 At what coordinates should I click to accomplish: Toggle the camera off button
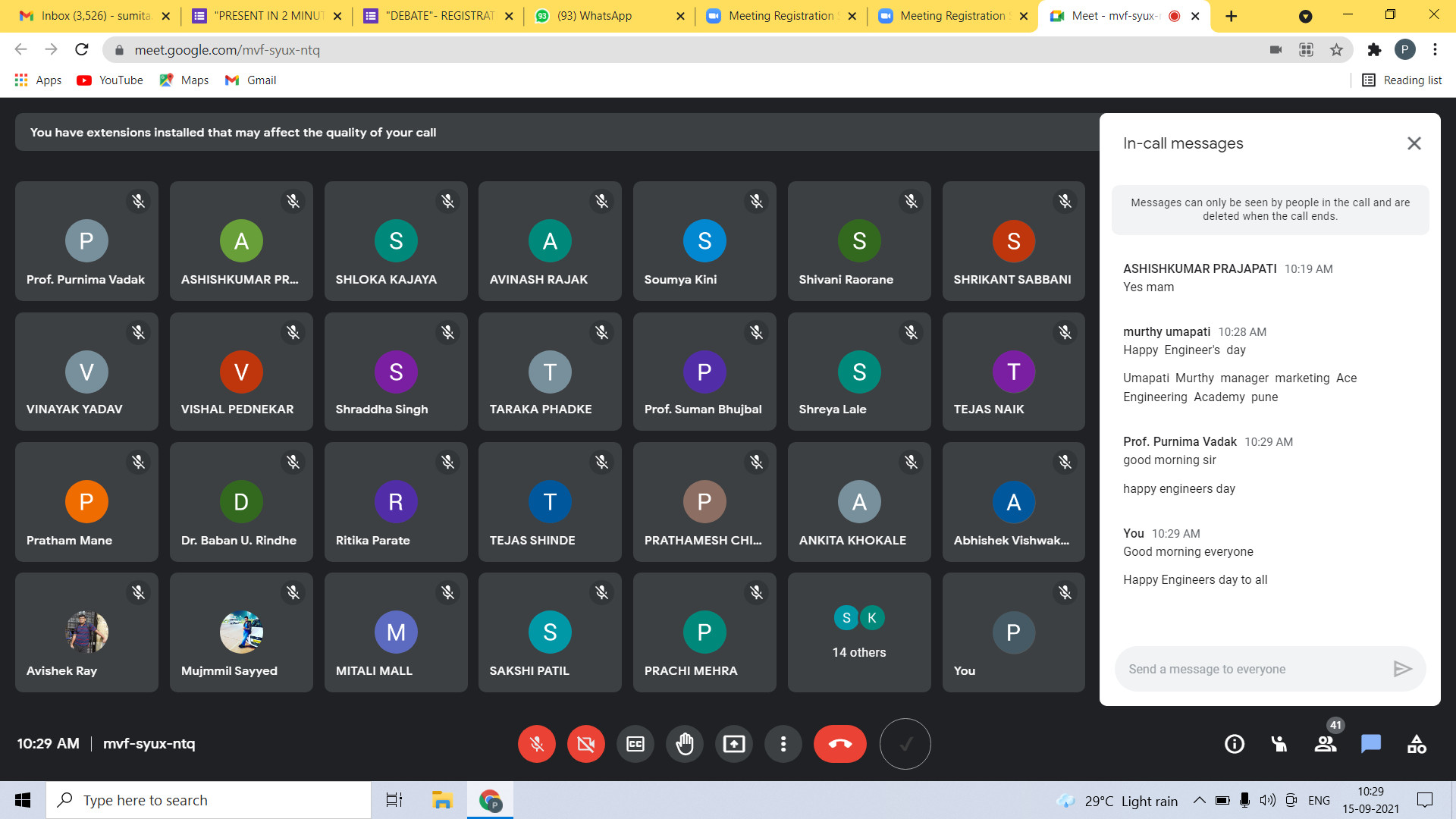click(x=586, y=744)
